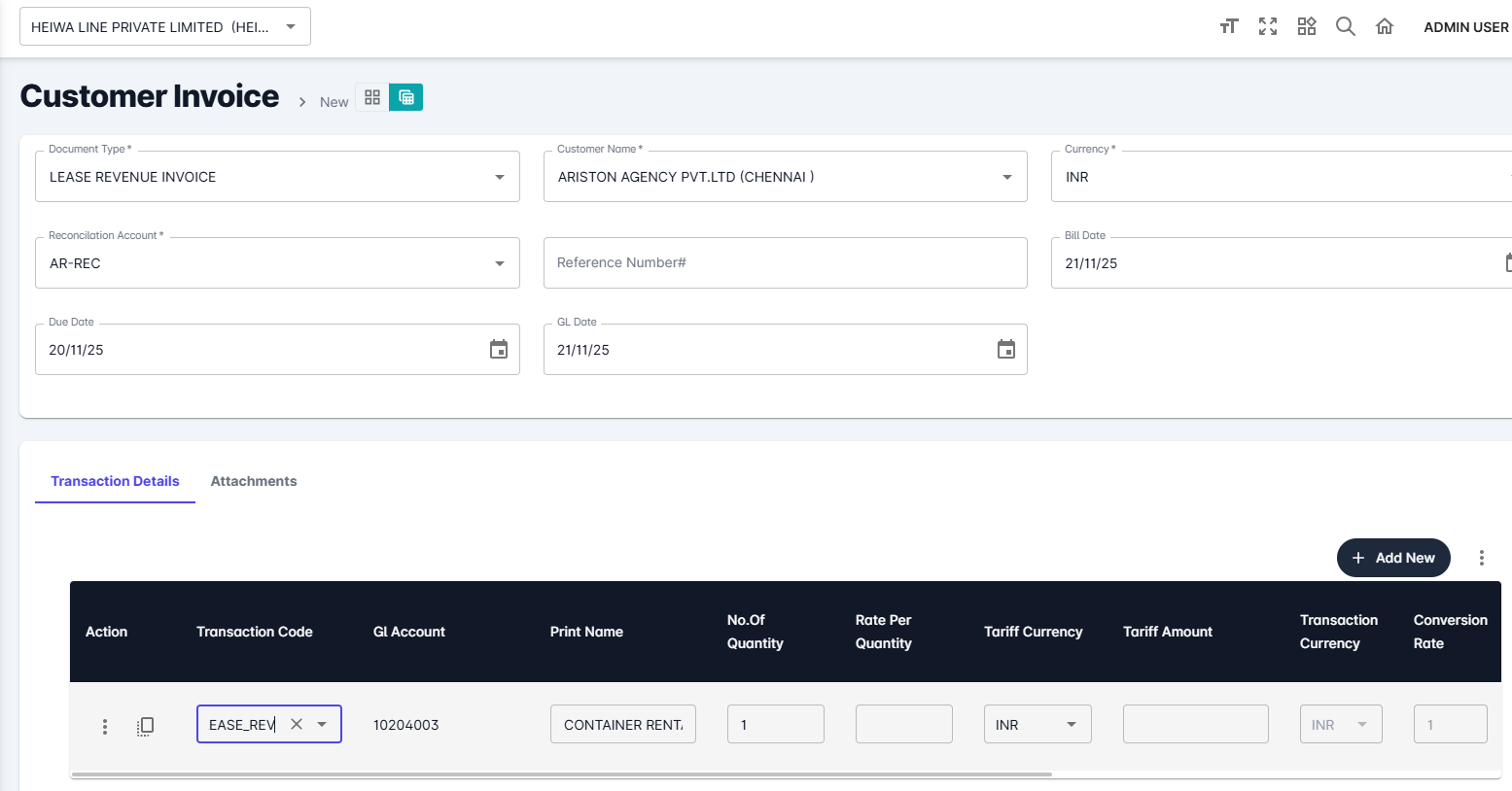The image size is (1512, 791).
Task: Open row action three-dot menu
Action: click(x=105, y=726)
